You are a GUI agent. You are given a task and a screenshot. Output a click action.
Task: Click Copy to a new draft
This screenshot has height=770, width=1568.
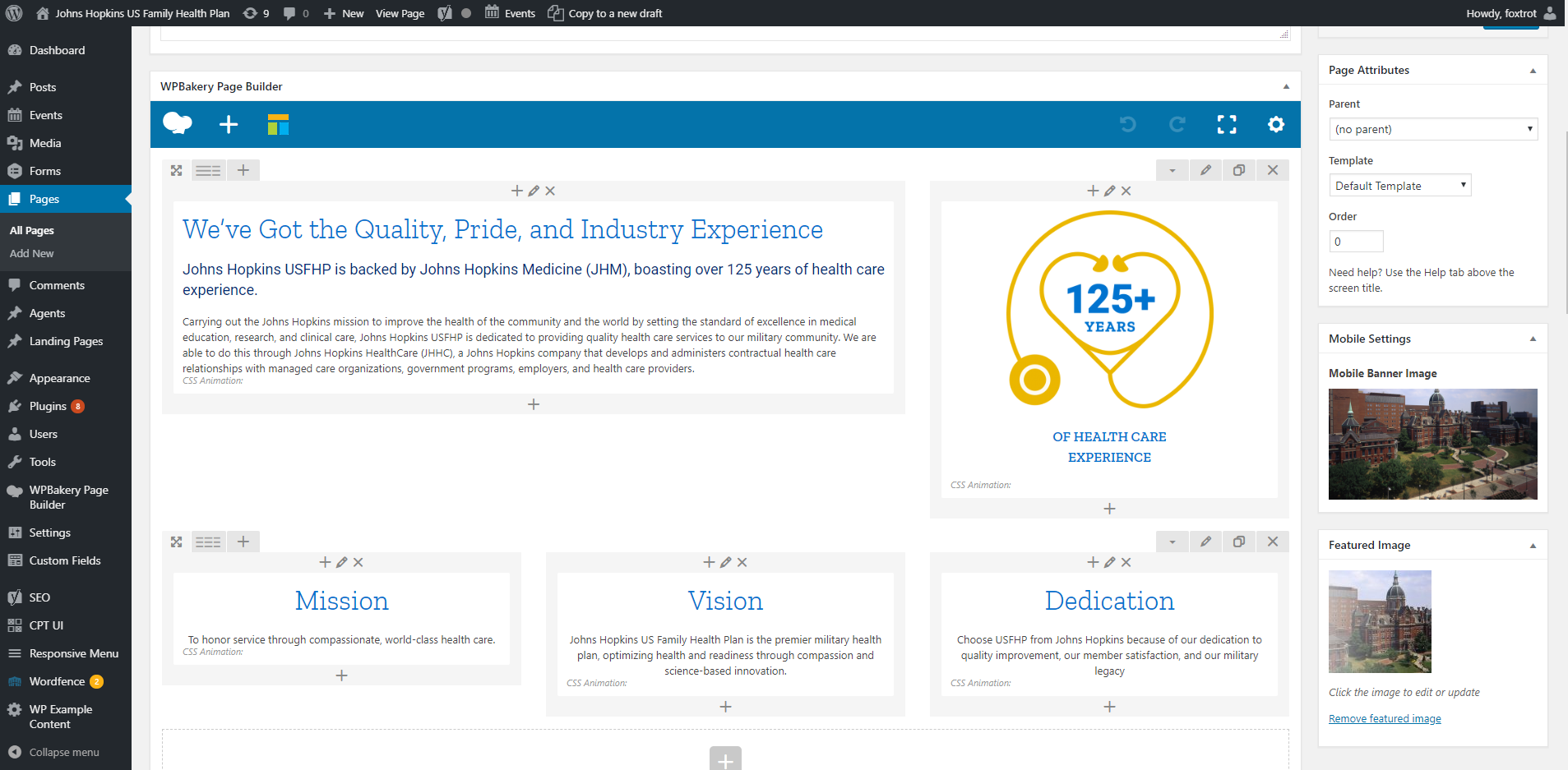614,13
